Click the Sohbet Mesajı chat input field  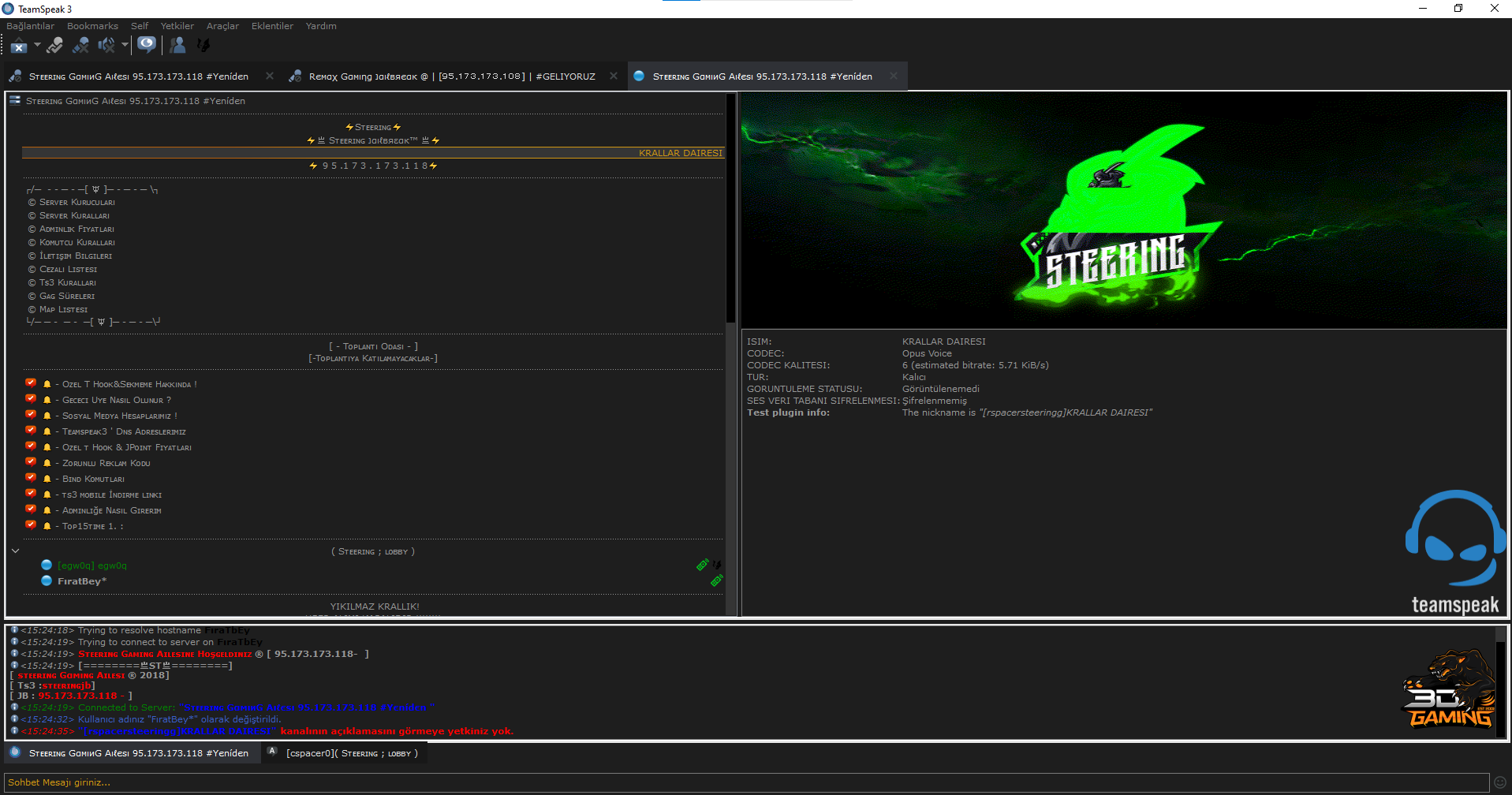[747, 782]
